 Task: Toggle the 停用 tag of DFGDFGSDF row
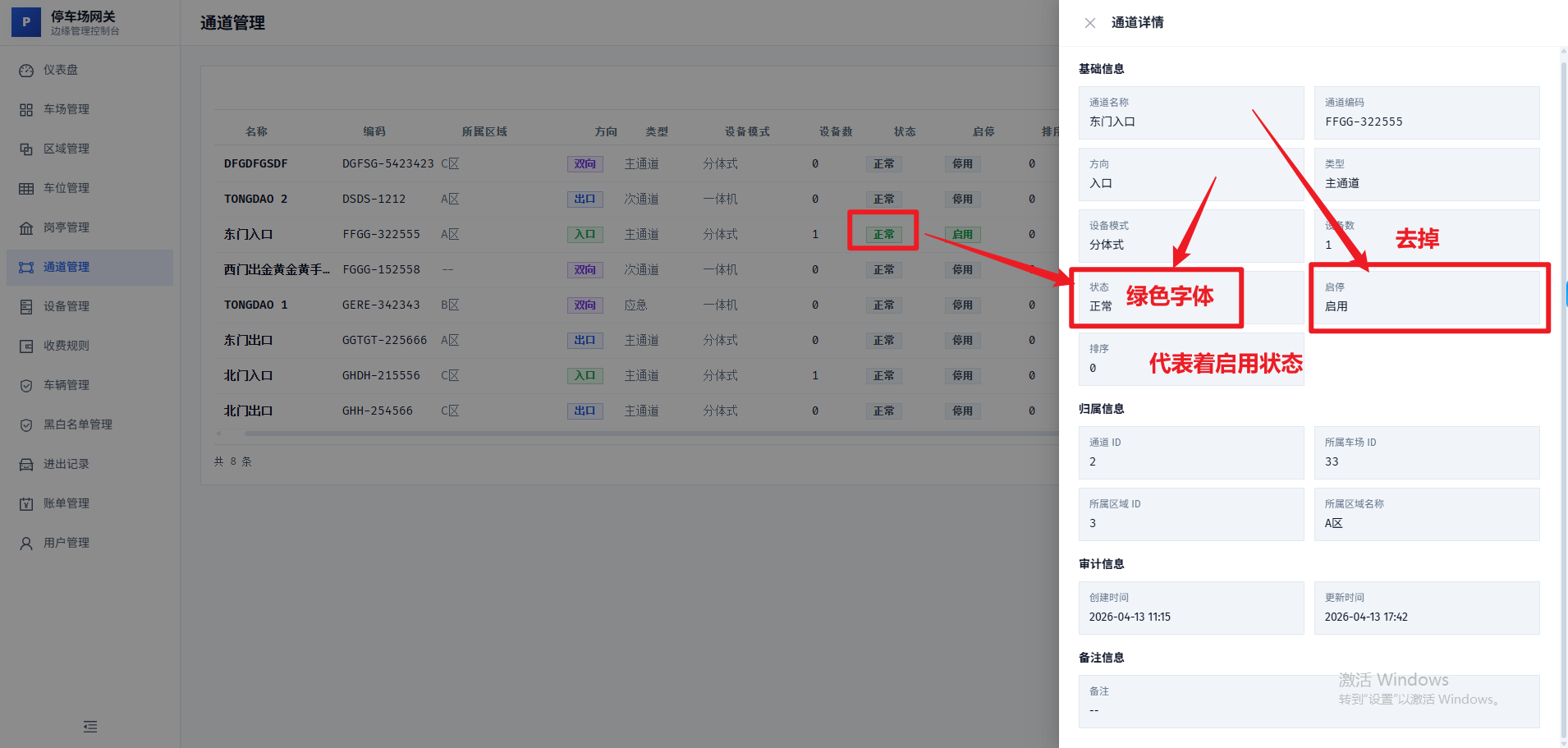pos(962,164)
